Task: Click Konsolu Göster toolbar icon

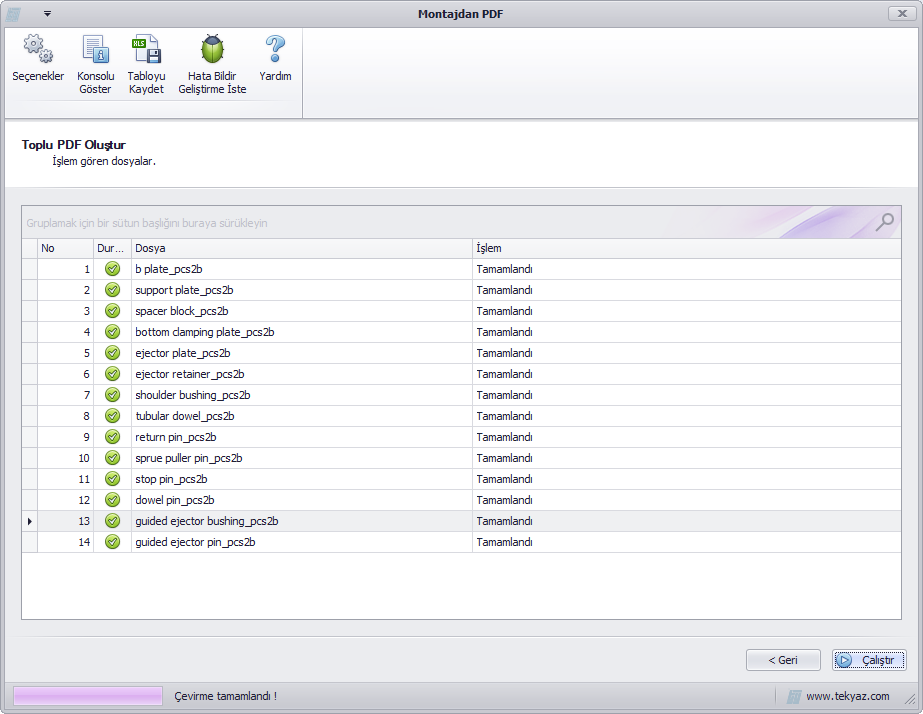Action: pyautogui.click(x=95, y=49)
